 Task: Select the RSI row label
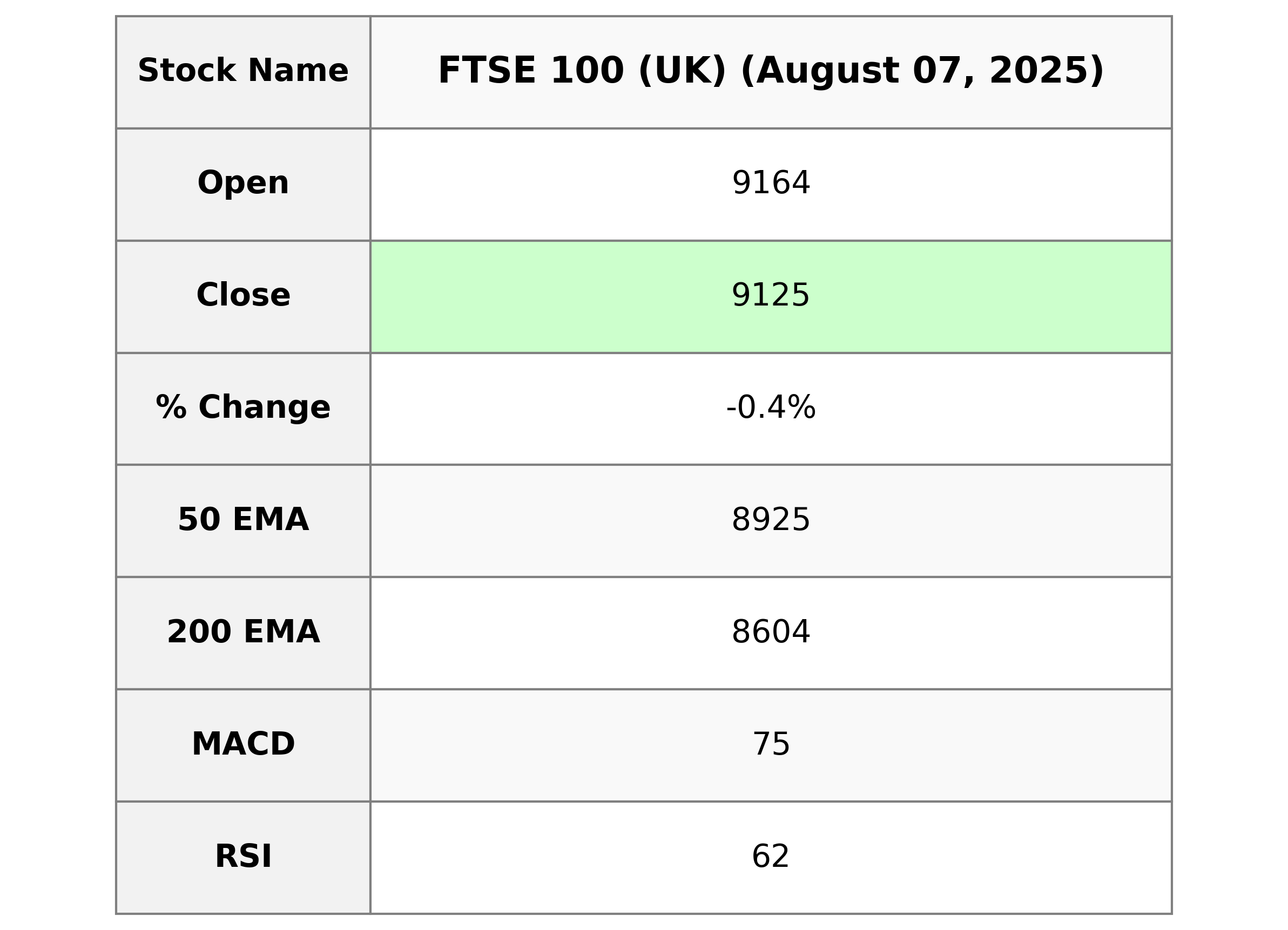[x=243, y=857]
